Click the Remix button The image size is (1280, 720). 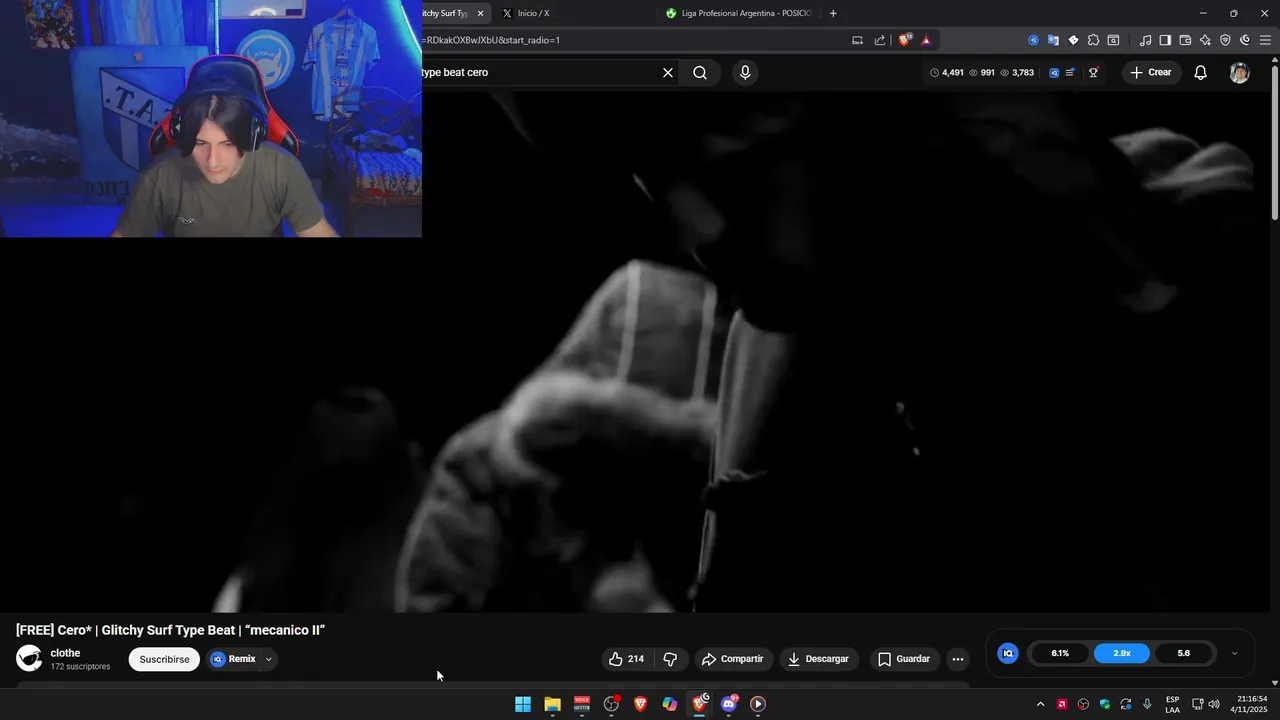[234, 659]
